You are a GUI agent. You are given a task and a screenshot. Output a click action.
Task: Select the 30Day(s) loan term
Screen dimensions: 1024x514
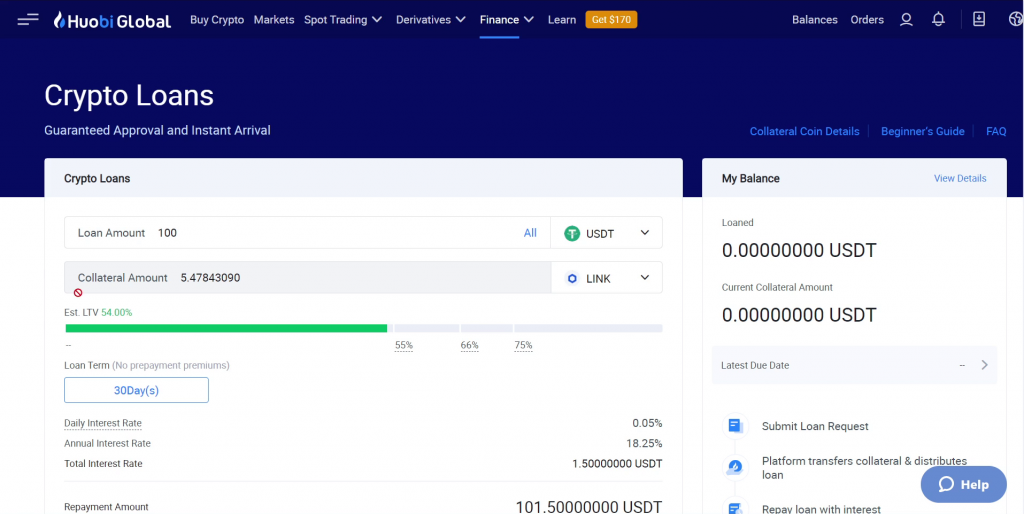(136, 391)
